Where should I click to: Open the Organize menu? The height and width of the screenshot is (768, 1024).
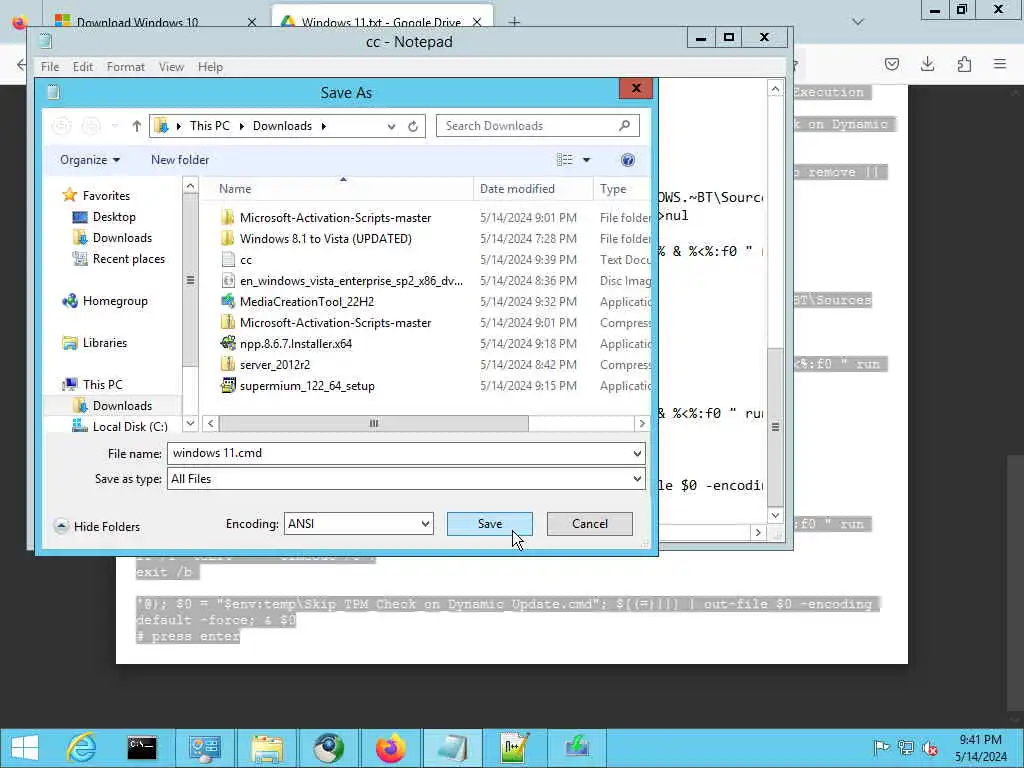click(89, 160)
